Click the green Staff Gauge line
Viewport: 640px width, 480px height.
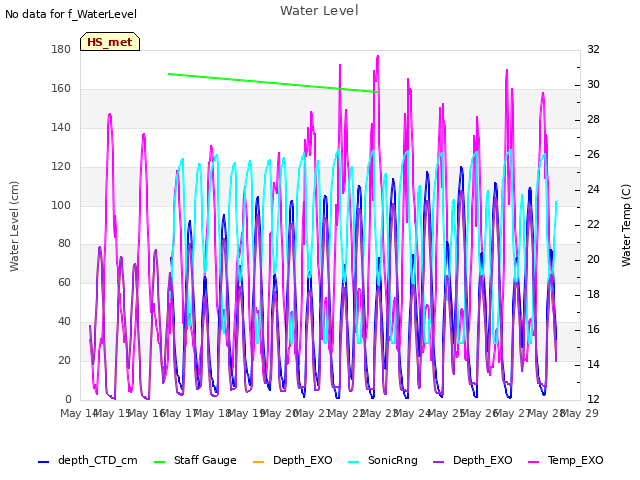tap(272, 83)
